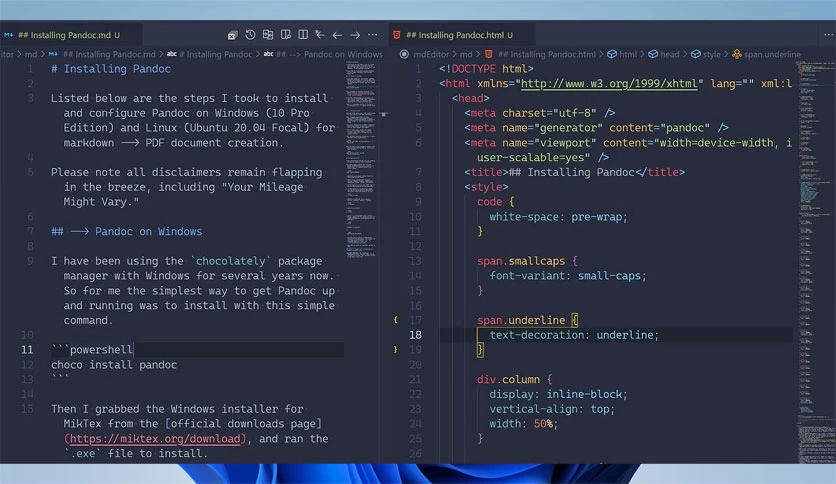Open the file history timeline clock icon
836x484 pixels.
[x=250, y=35]
